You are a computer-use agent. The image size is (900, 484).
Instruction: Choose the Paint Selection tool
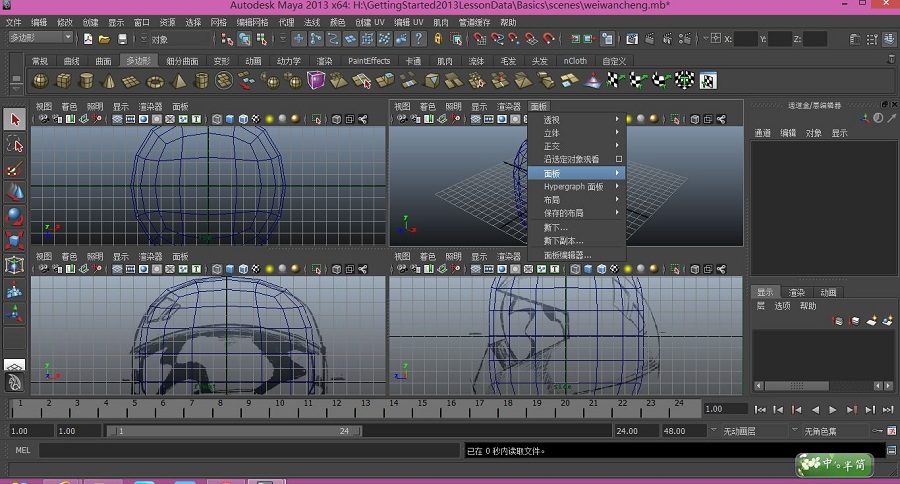tap(15, 169)
